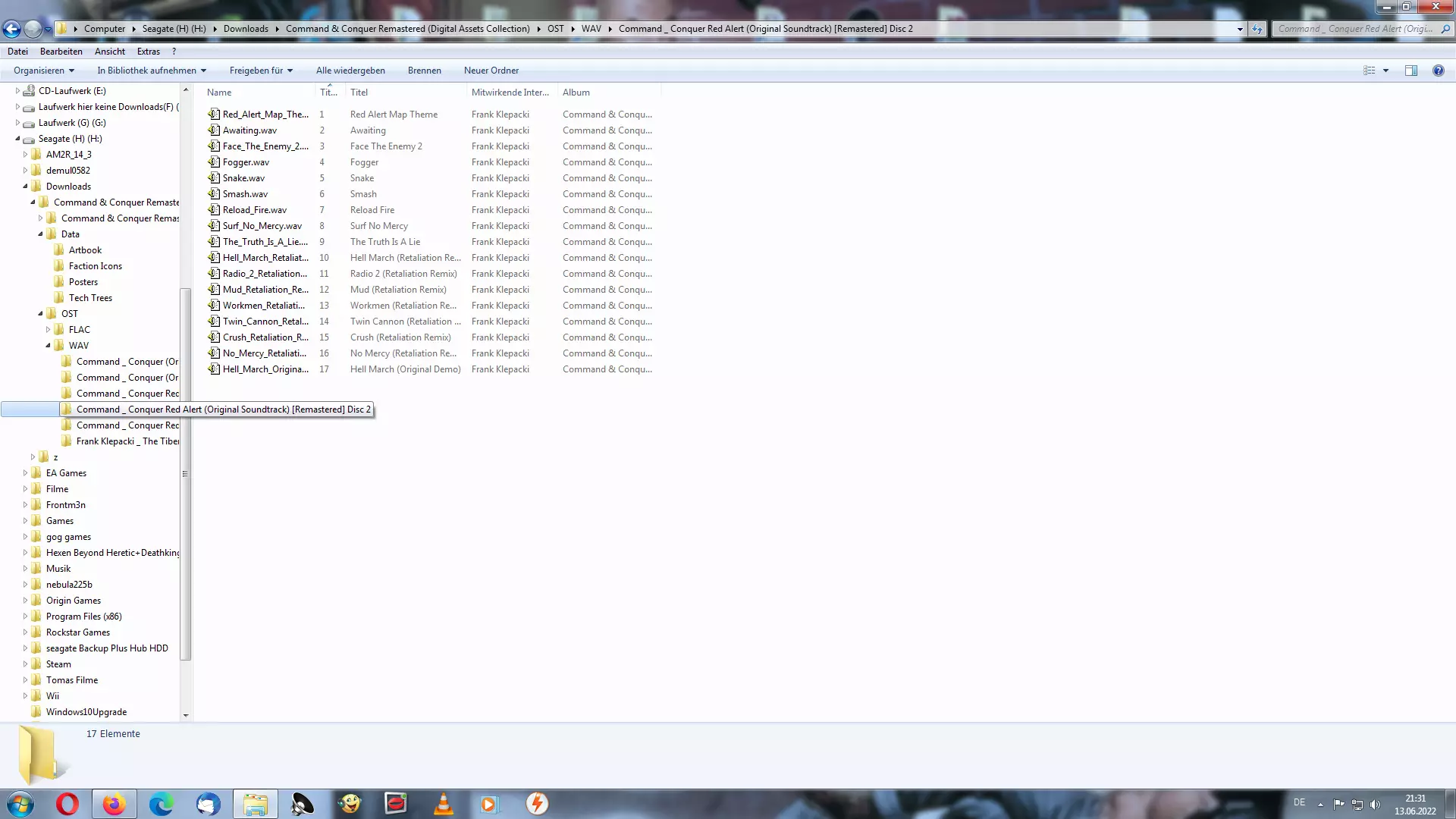1456x819 pixels.
Task: Click the Awaiting.wav file icon
Action: [x=214, y=130]
